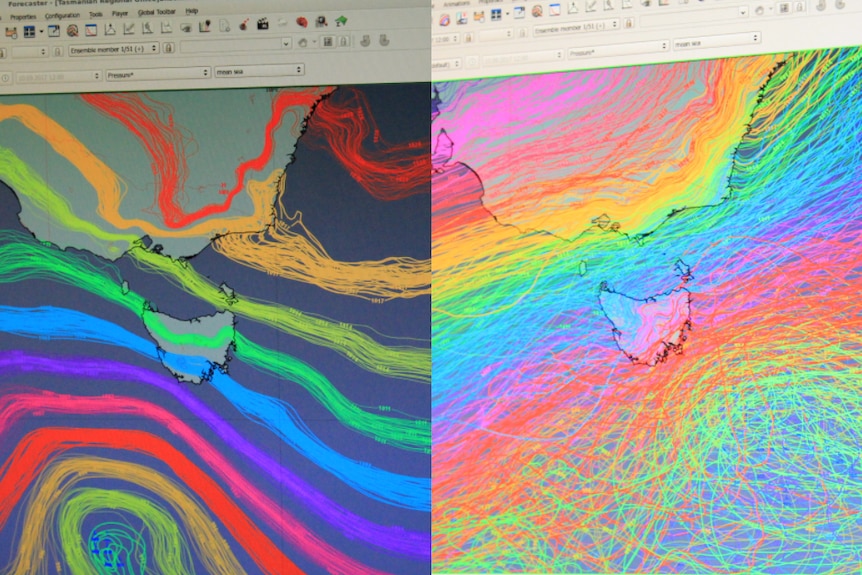Open Ensemble member 1/51 dropdown on right screen
The width and height of the screenshot is (862, 575).
(x=576, y=25)
